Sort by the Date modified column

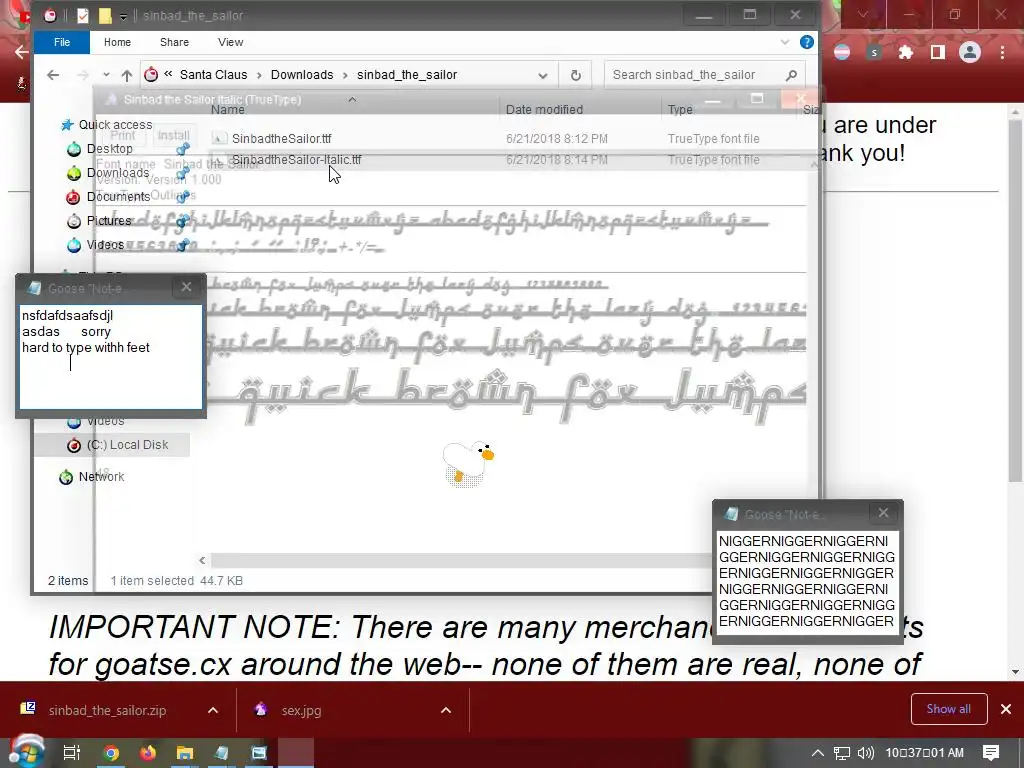544,110
